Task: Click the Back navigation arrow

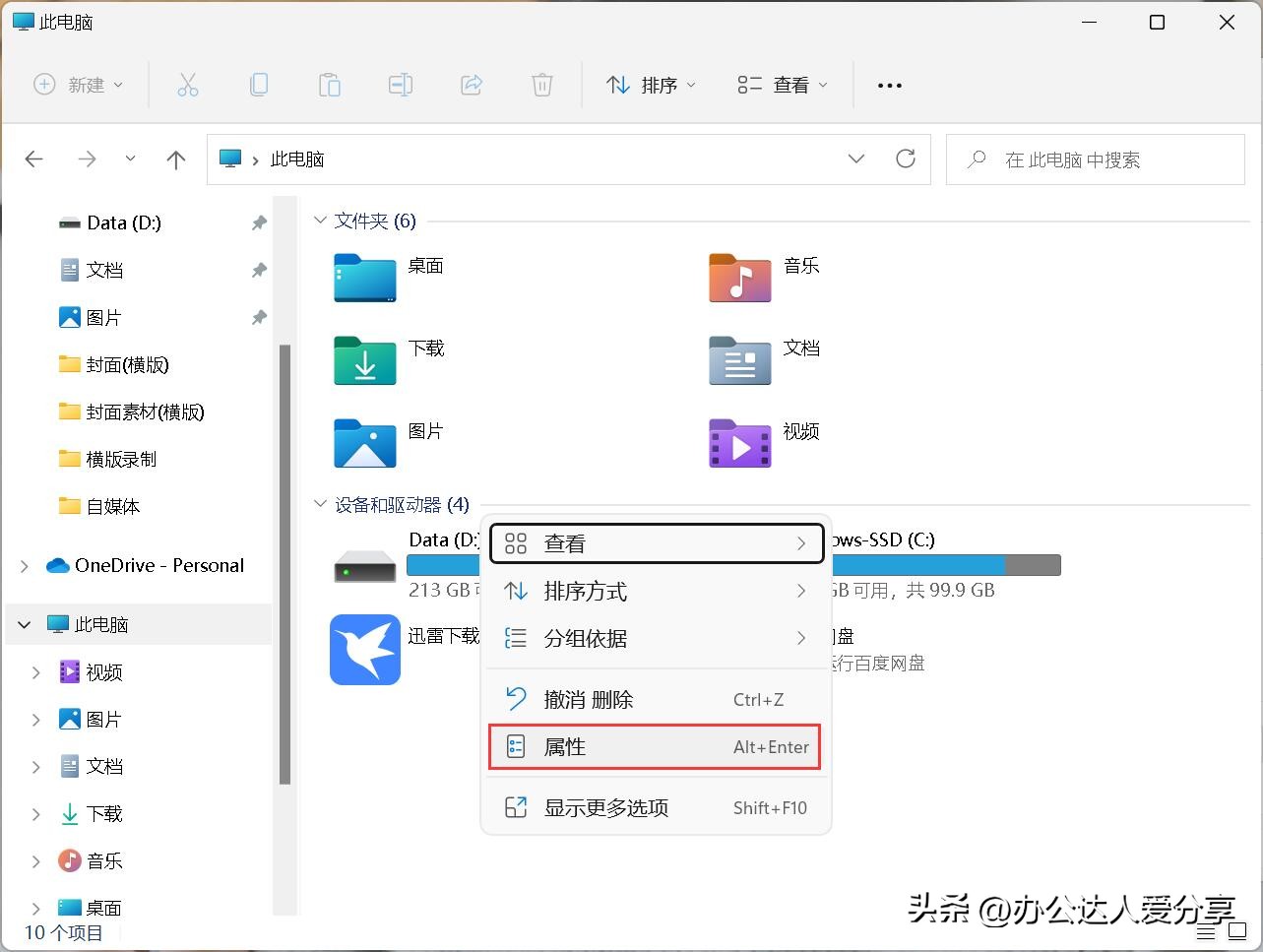Action: click(x=33, y=159)
